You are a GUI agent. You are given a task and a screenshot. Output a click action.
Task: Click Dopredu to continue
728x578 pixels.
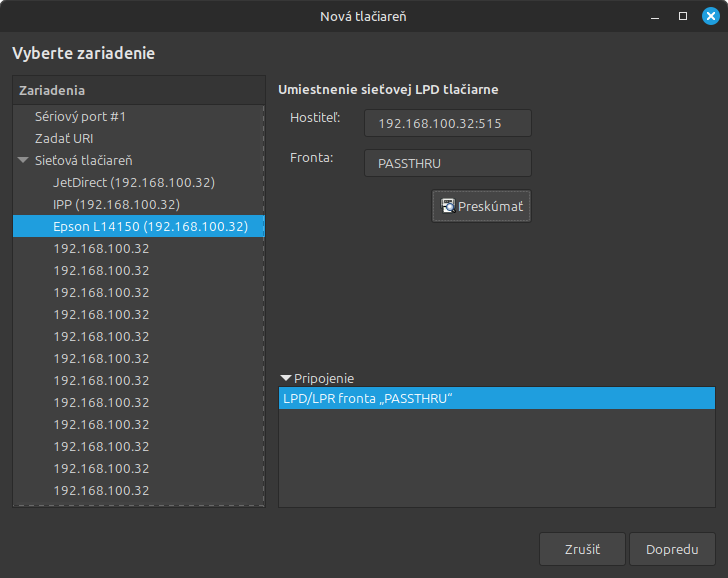point(672,549)
